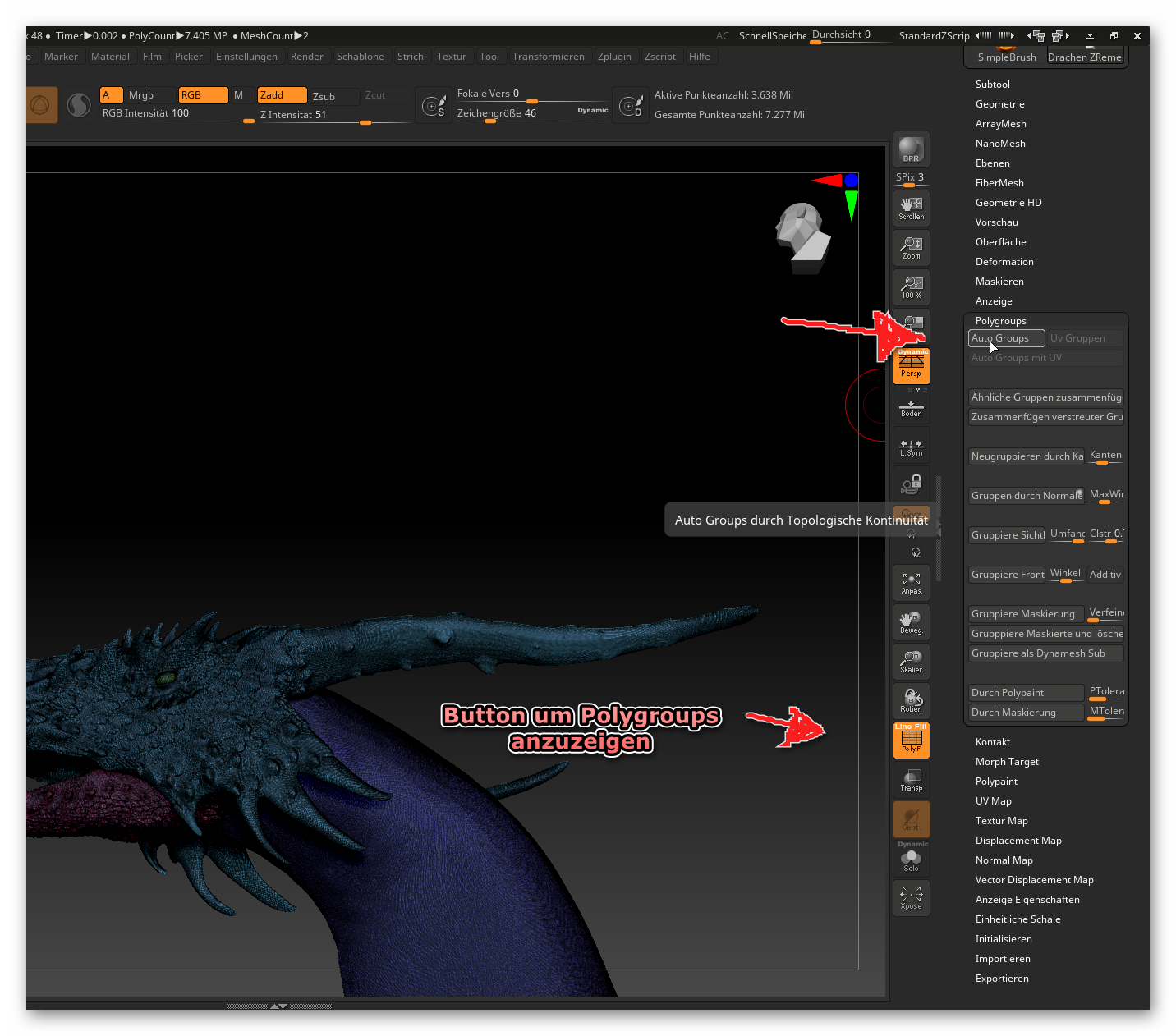The width and height of the screenshot is (1176, 1036).
Task: Toggle the Persp perspective button
Action: click(911, 366)
